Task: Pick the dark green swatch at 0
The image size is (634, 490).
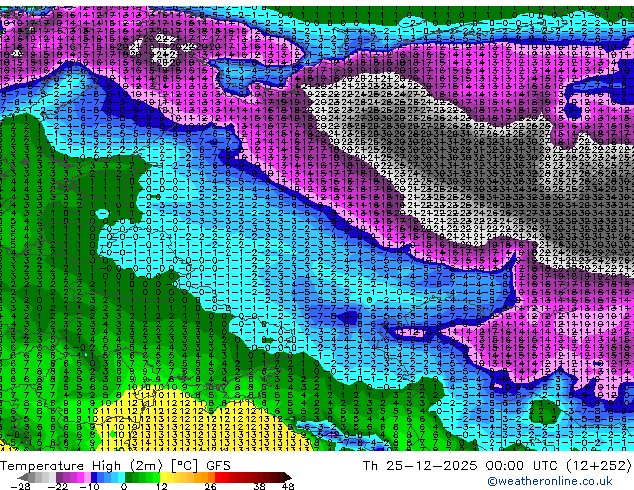Action: (x=128, y=477)
